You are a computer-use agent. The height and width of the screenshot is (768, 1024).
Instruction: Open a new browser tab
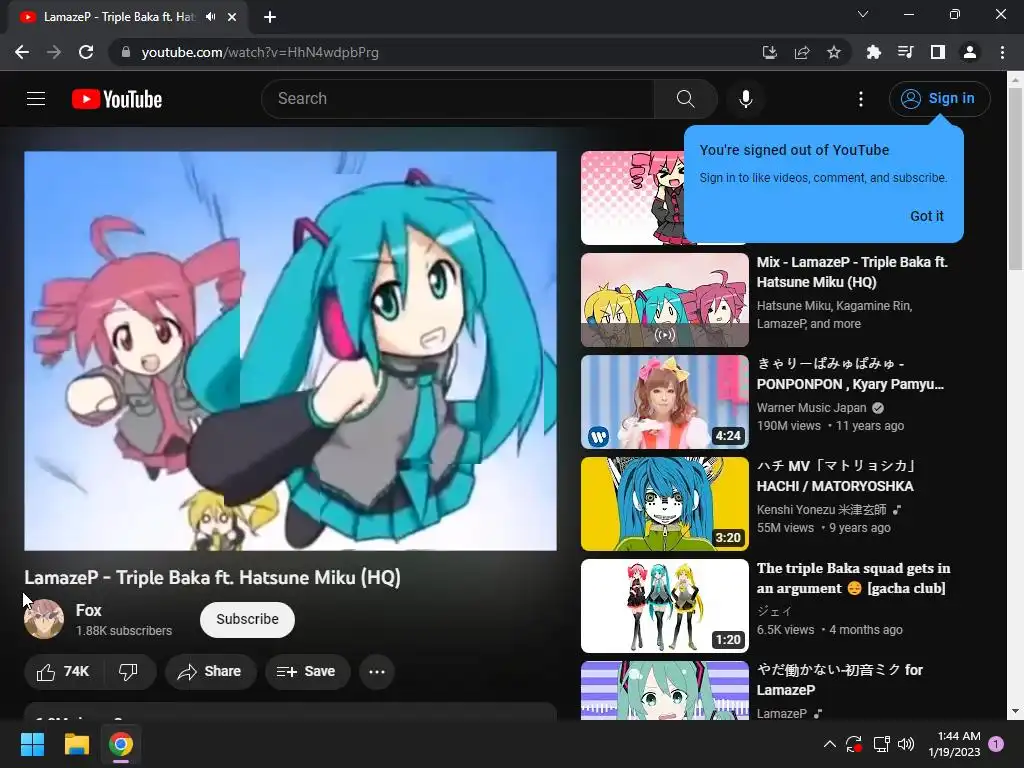[270, 17]
